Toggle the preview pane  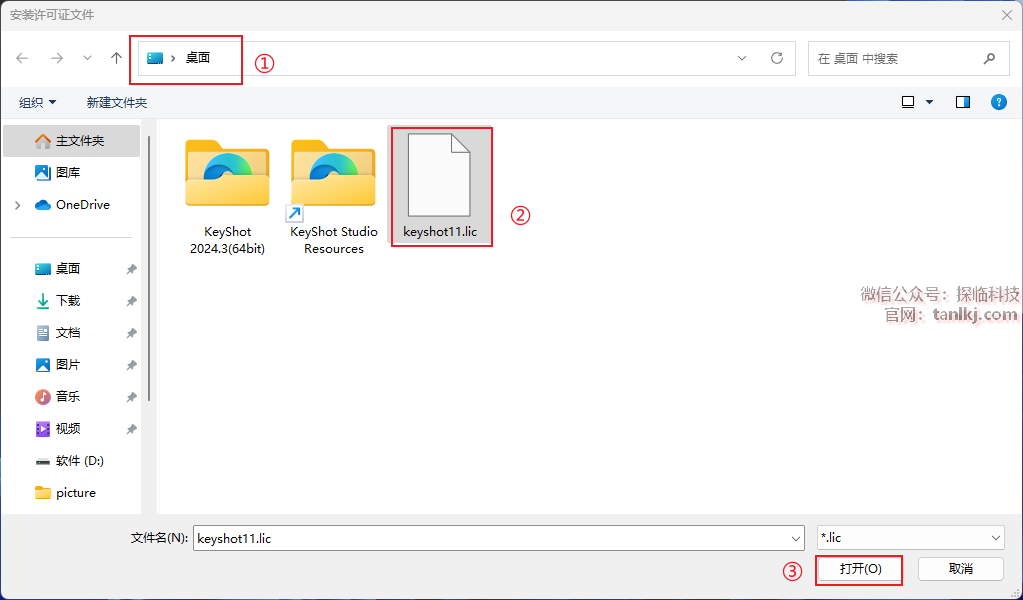(x=962, y=102)
